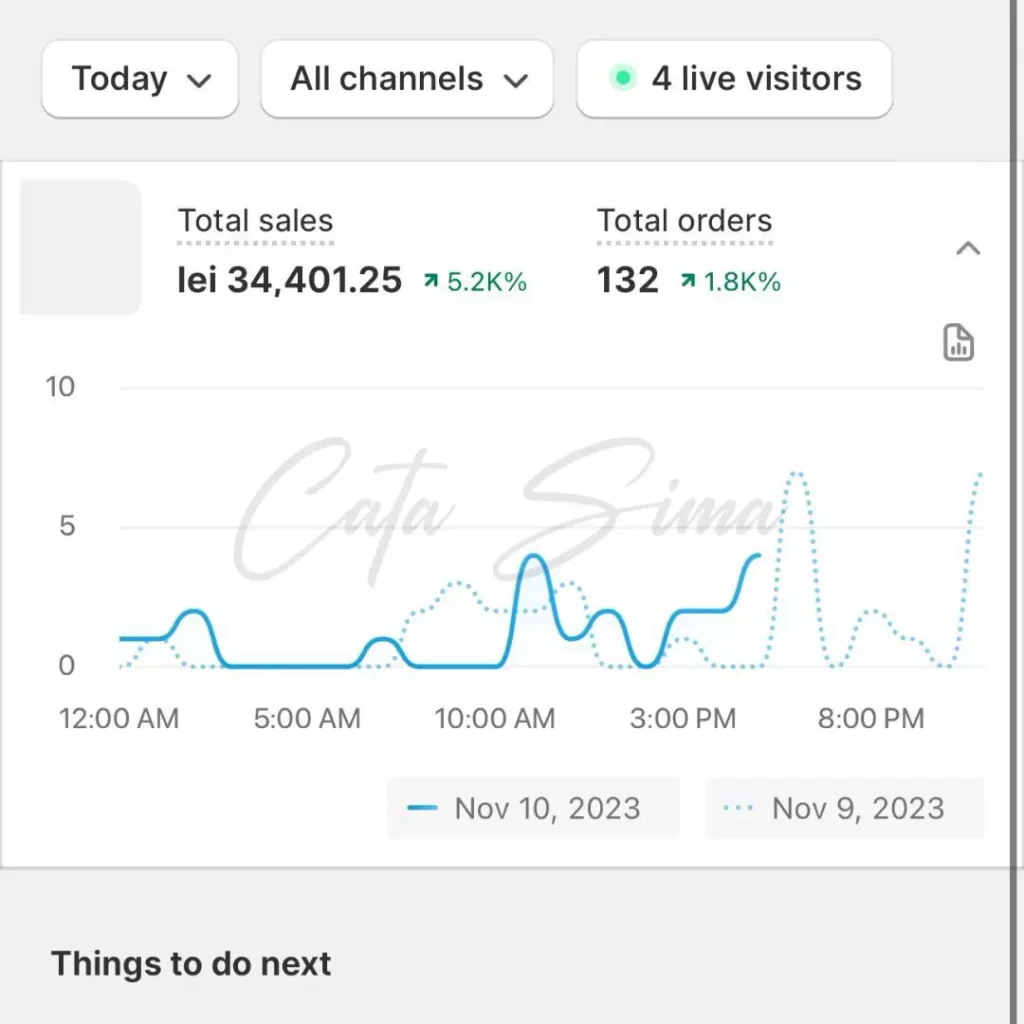The width and height of the screenshot is (1024, 1024).
Task: Click the lei 34,401.25 sales value
Action: (x=290, y=281)
